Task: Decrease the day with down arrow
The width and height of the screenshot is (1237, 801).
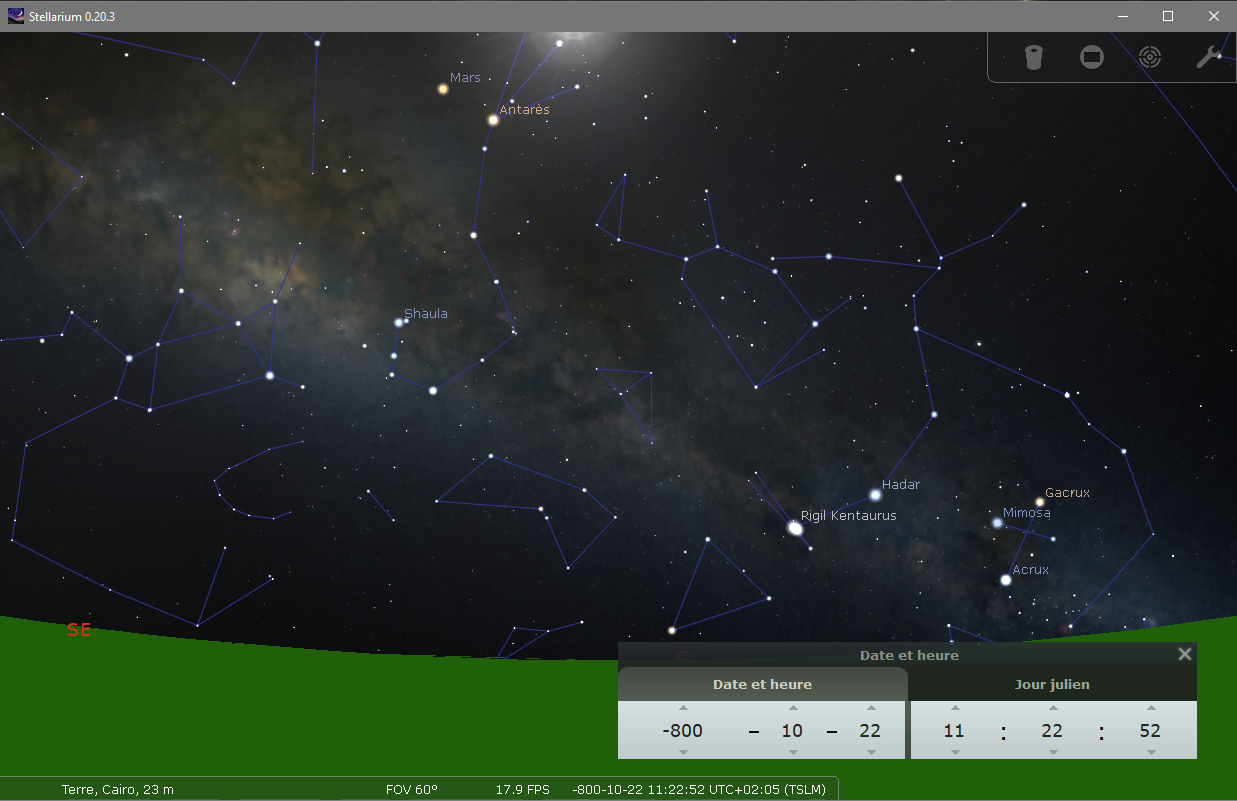Action: pos(871,752)
